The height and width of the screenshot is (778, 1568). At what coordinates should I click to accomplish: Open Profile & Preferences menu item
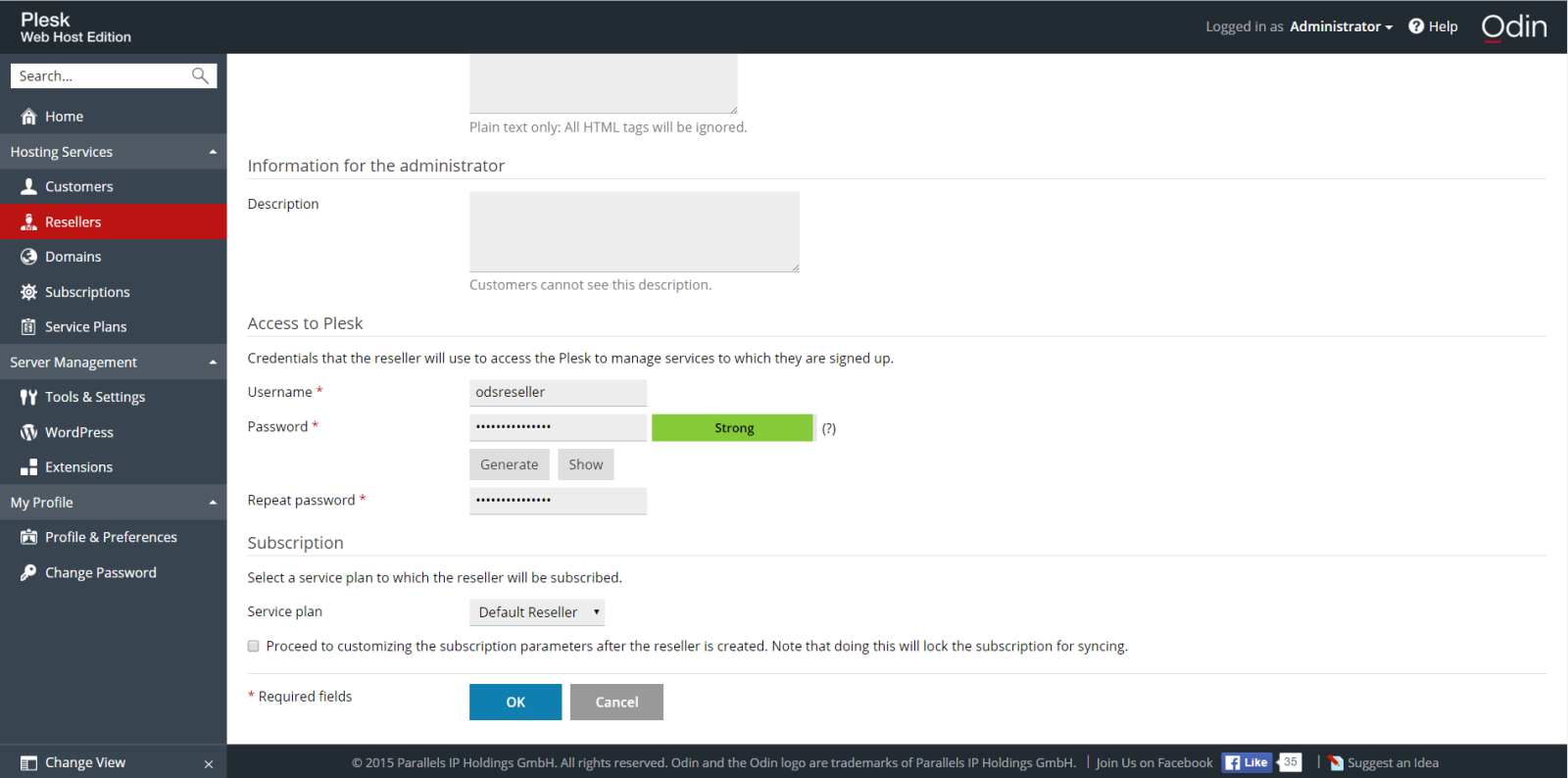(113, 537)
